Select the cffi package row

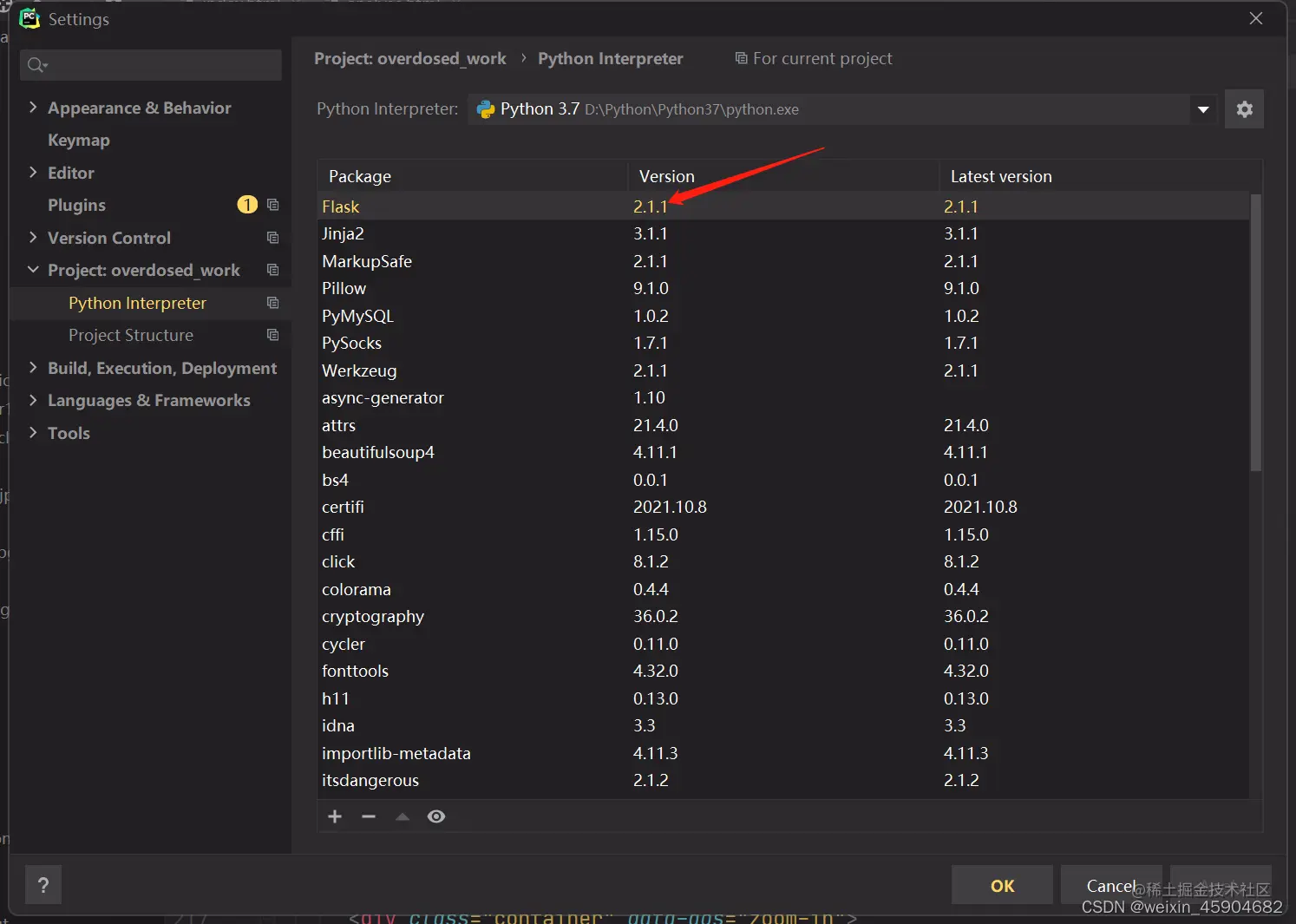coord(783,534)
